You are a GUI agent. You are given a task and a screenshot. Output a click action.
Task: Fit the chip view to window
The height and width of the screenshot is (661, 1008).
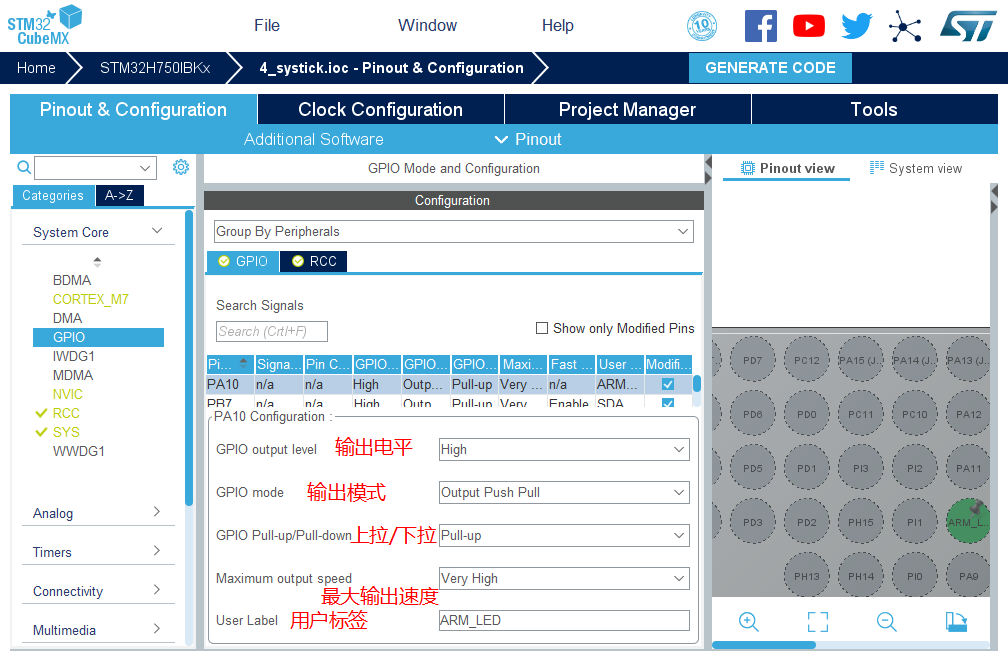pos(817,622)
